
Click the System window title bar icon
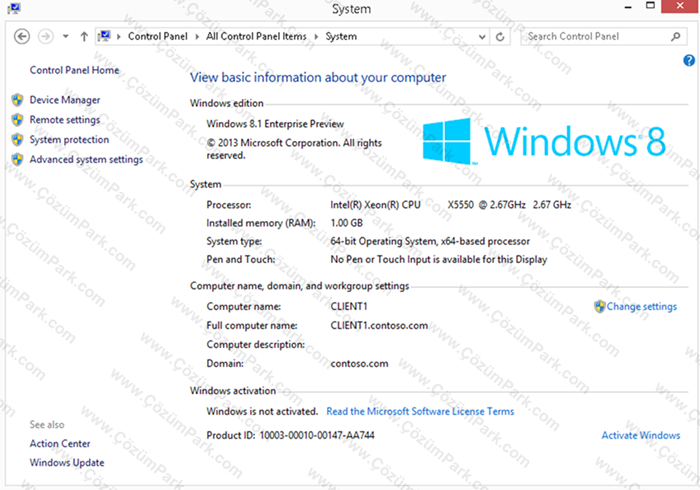[14, 8]
